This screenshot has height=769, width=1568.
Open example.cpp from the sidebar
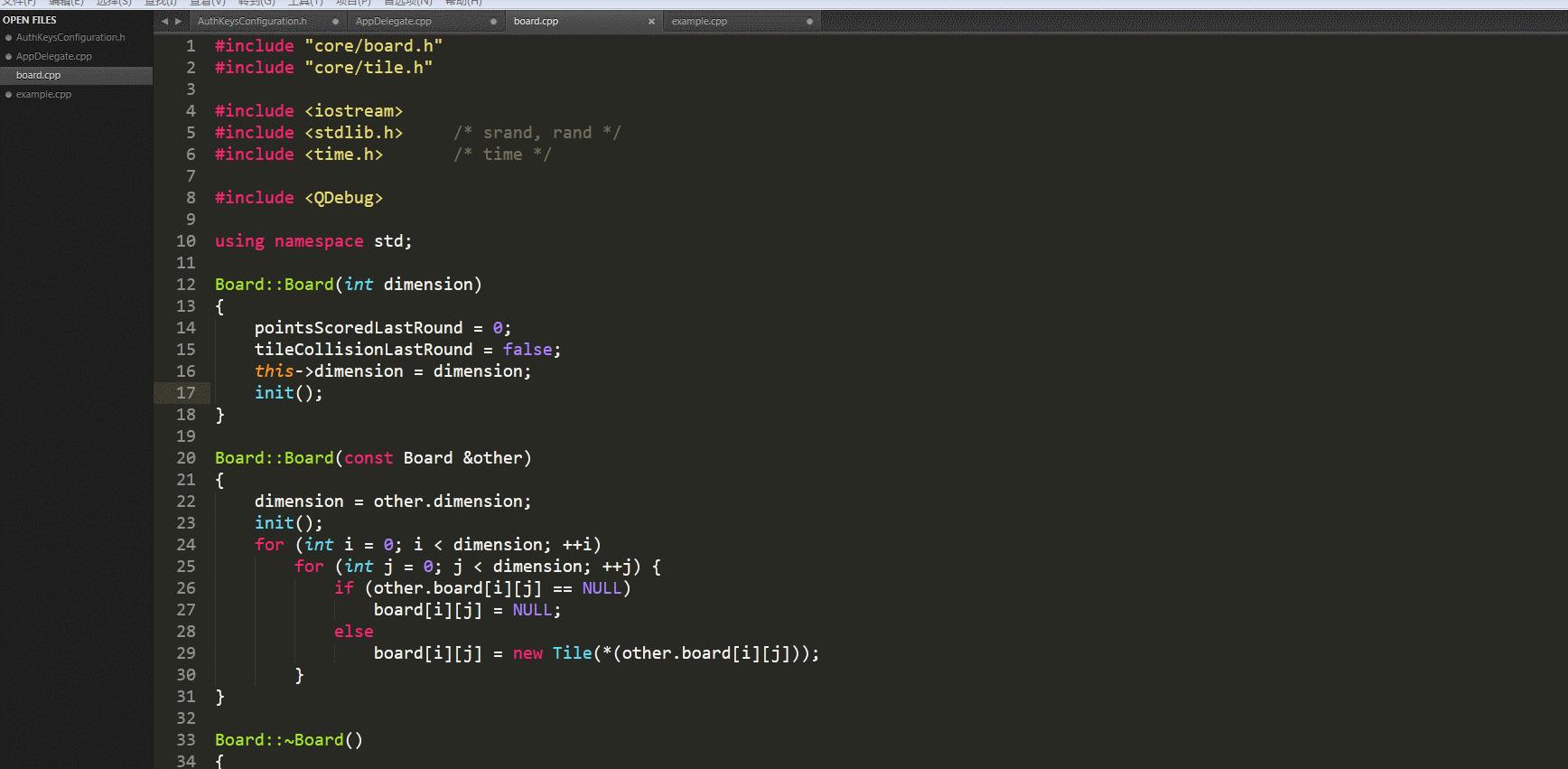click(x=43, y=94)
